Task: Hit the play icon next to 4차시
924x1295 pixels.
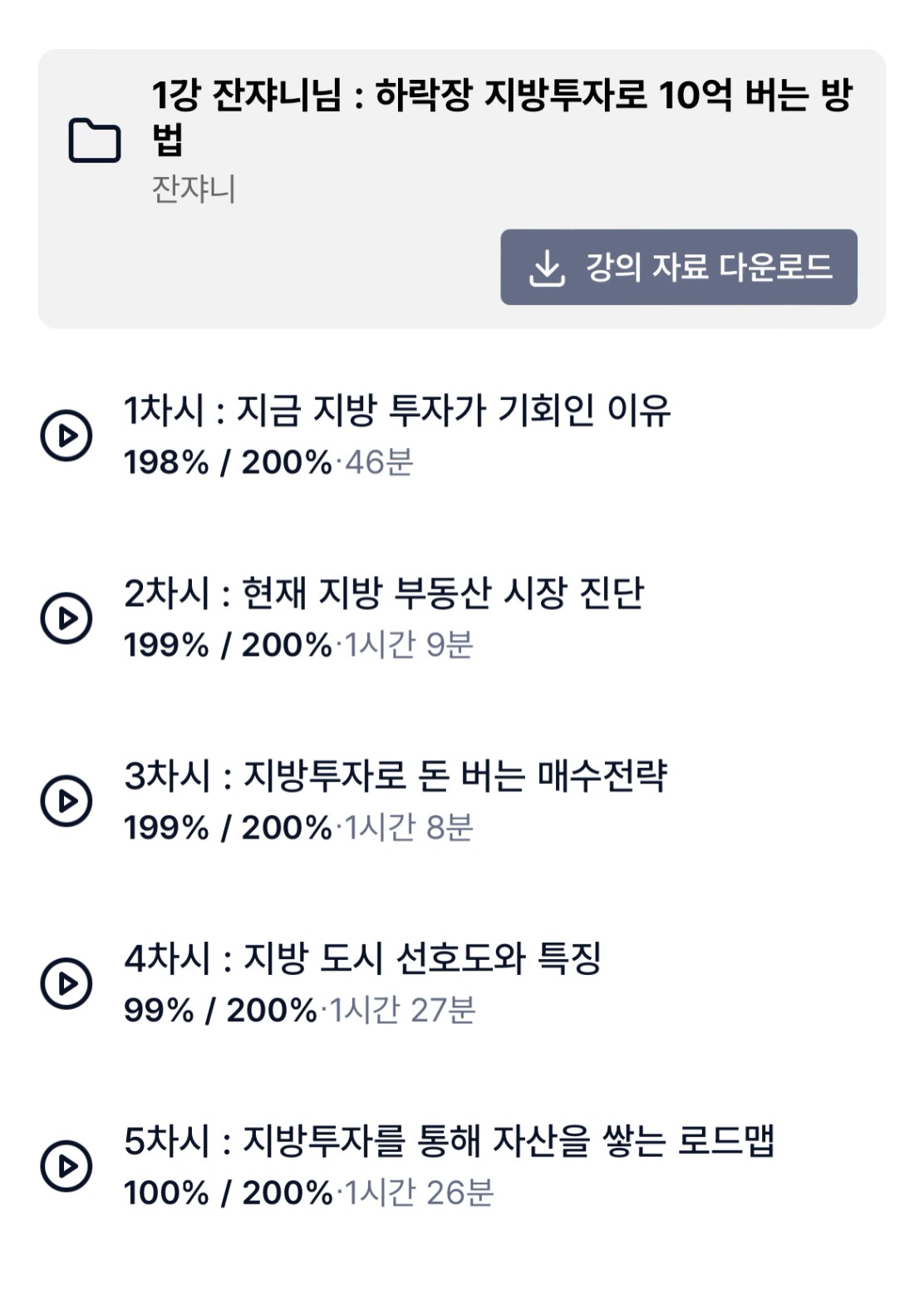Action: point(66,983)
